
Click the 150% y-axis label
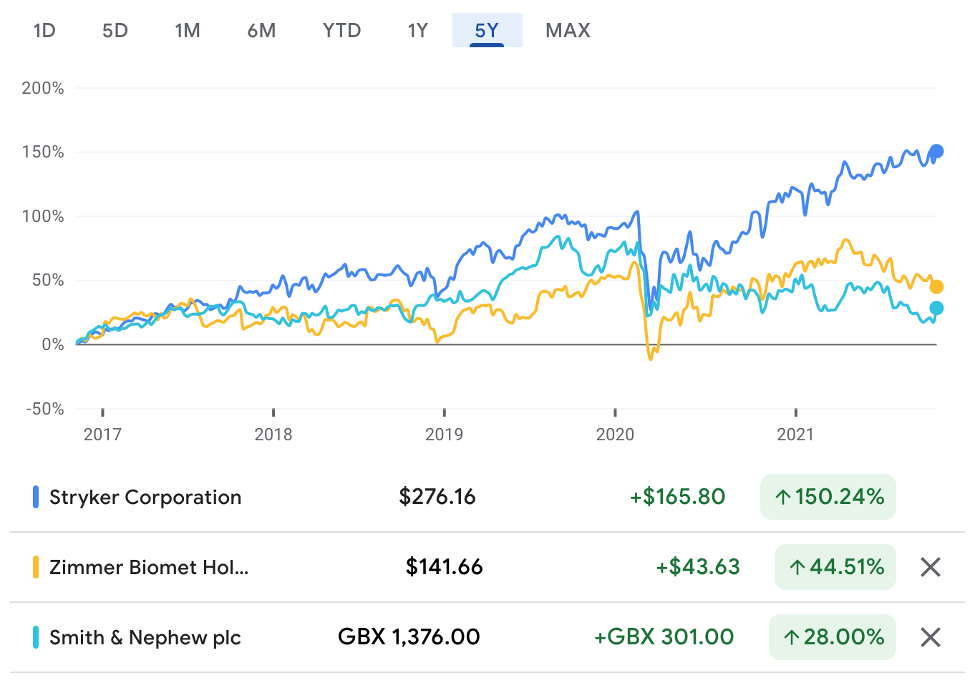42,152
